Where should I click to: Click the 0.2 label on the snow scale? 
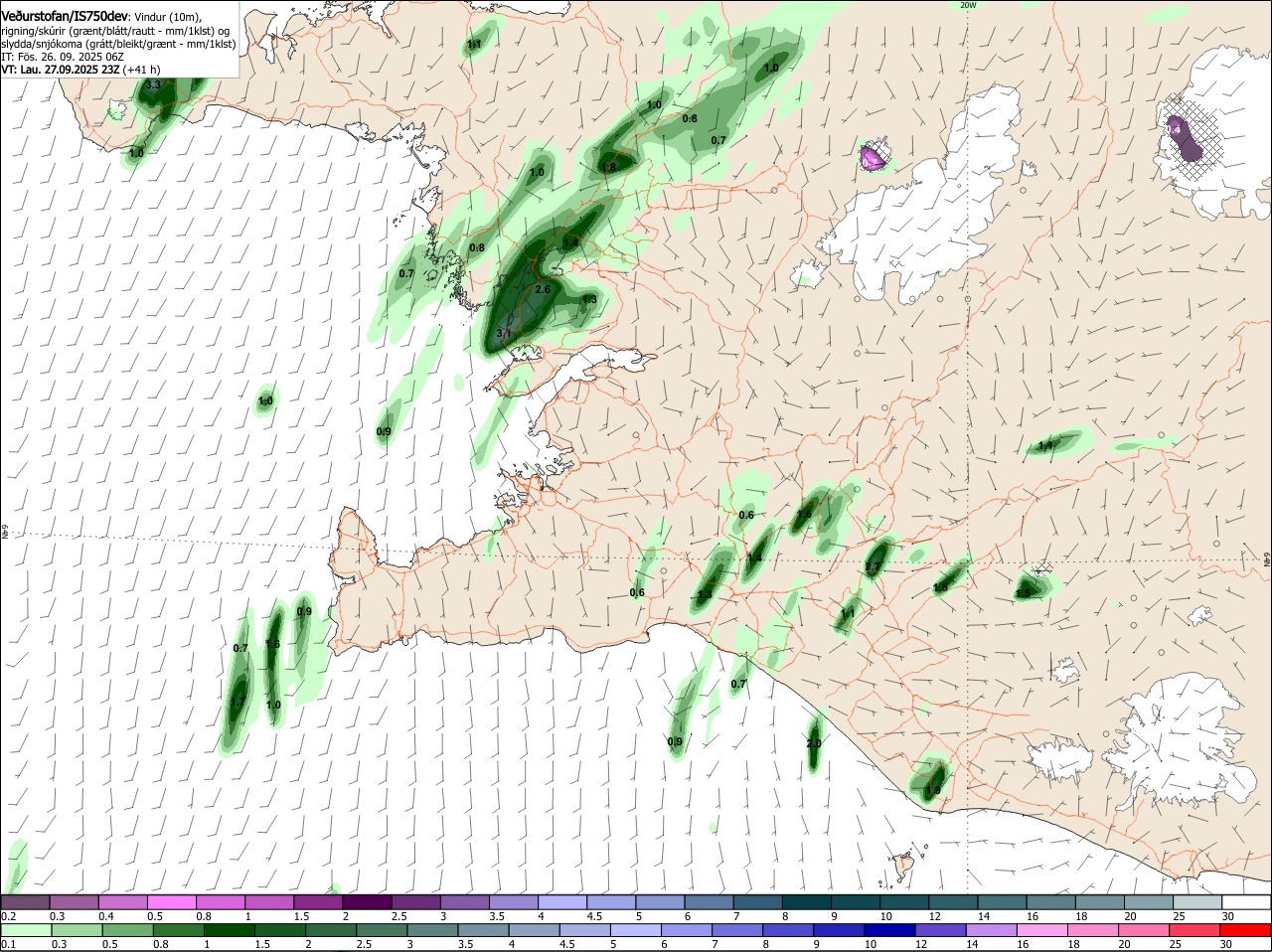pyautogui.click(x=8, y=916)
